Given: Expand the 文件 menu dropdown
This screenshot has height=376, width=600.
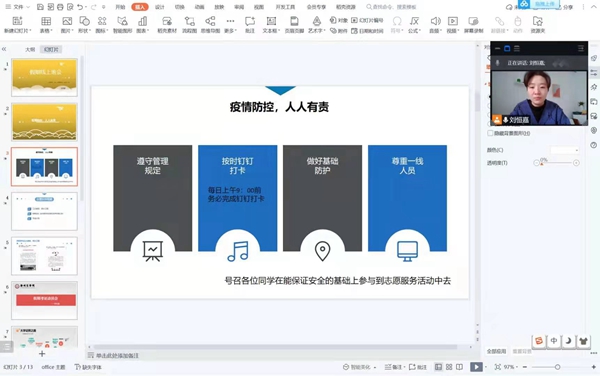Looking at the screenshot, I should pyautogui.click(x=18, y=7).
